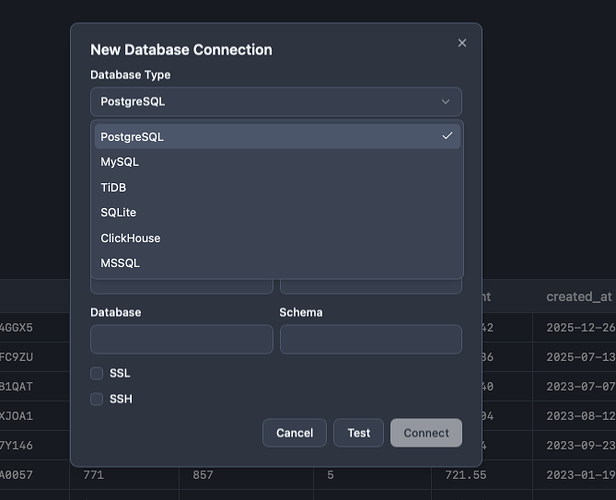Pick TiDB from the dropdown options
Image resolution: width=616 pixels, height=500 pixels.
click(114, 187)
